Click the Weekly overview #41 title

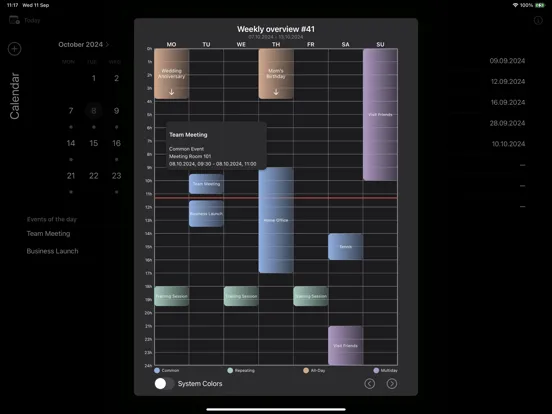pyautogui.click(x=276, y=29)
